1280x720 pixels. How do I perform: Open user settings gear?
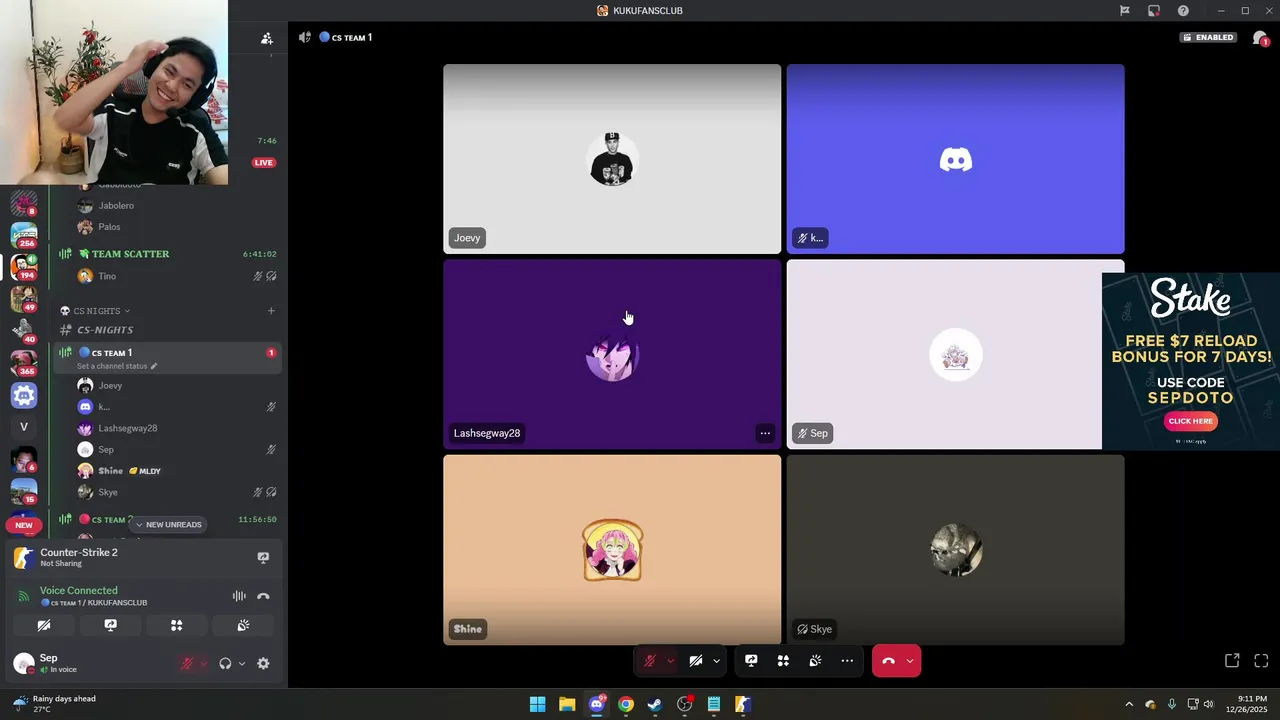(263, 663)
